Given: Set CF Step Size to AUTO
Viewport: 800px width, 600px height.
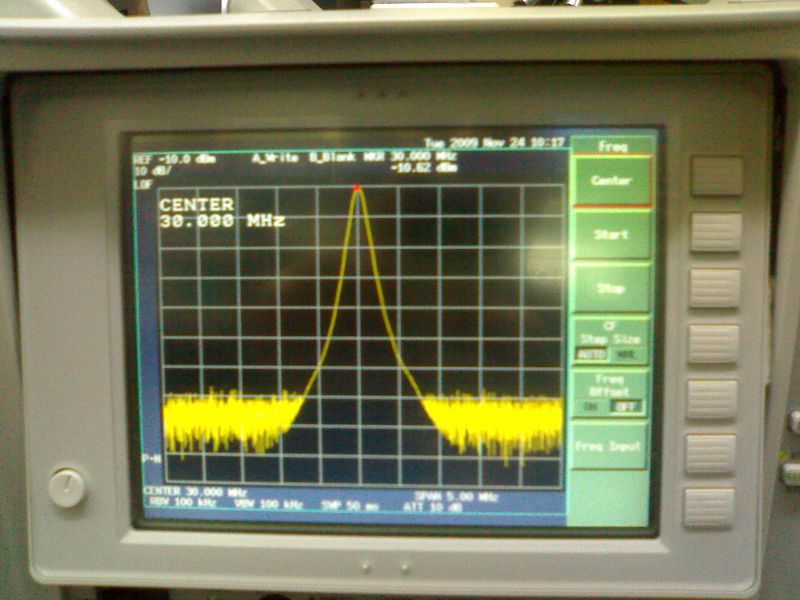Looking at the screenshot, I should point(592,354).
